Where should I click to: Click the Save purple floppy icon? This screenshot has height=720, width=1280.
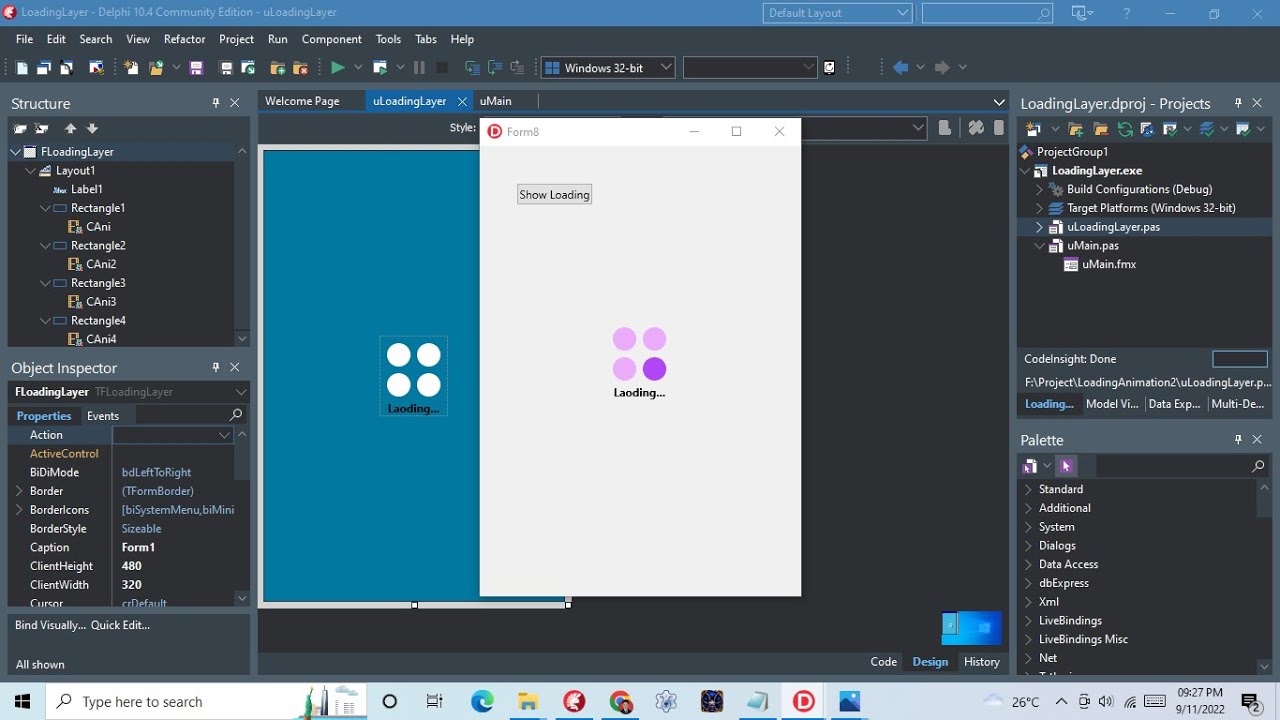(x=196, y=68)
